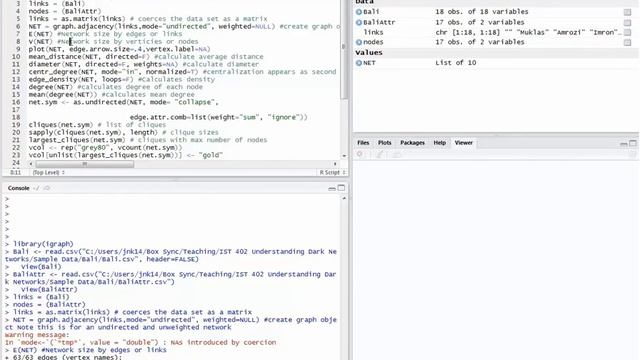Click the editor vertical scroll down arrow
640x360 pixels.
(x=344, y=156)
